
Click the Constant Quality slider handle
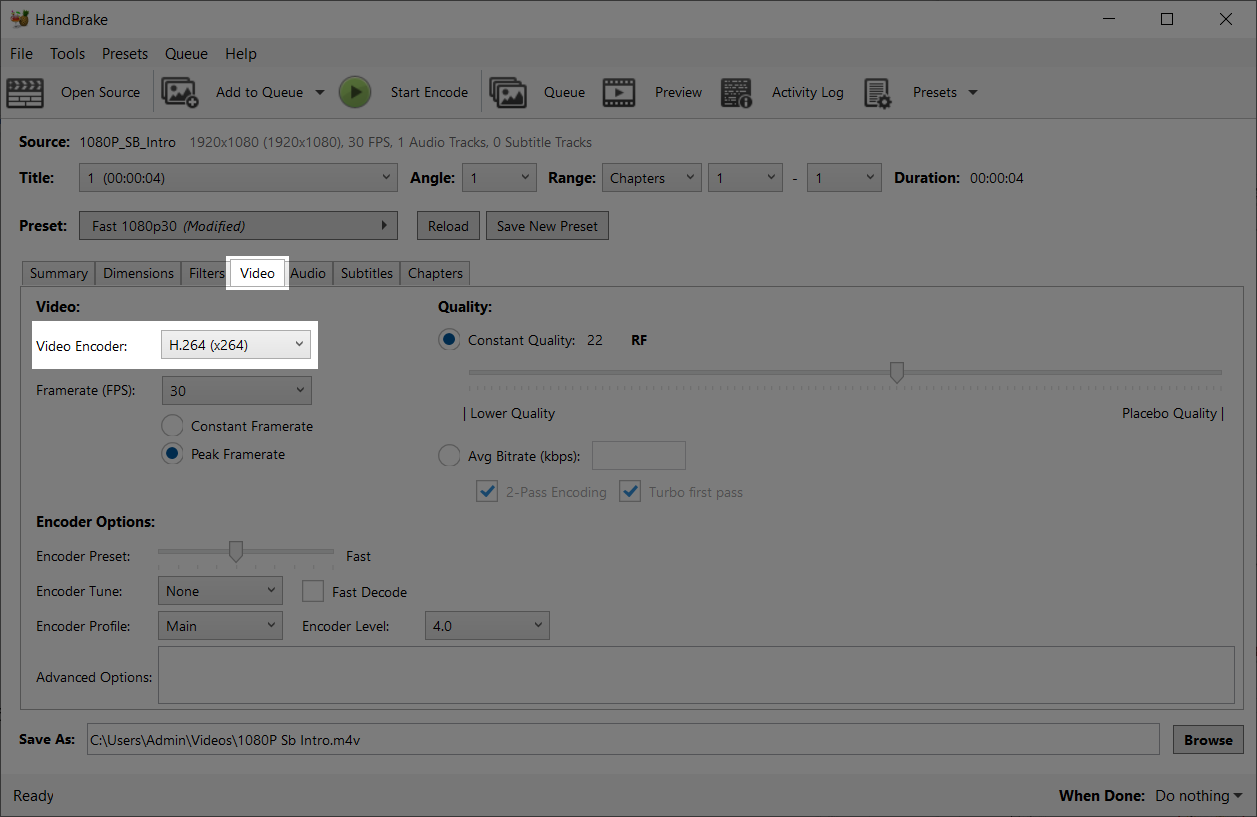pos(897,373)
